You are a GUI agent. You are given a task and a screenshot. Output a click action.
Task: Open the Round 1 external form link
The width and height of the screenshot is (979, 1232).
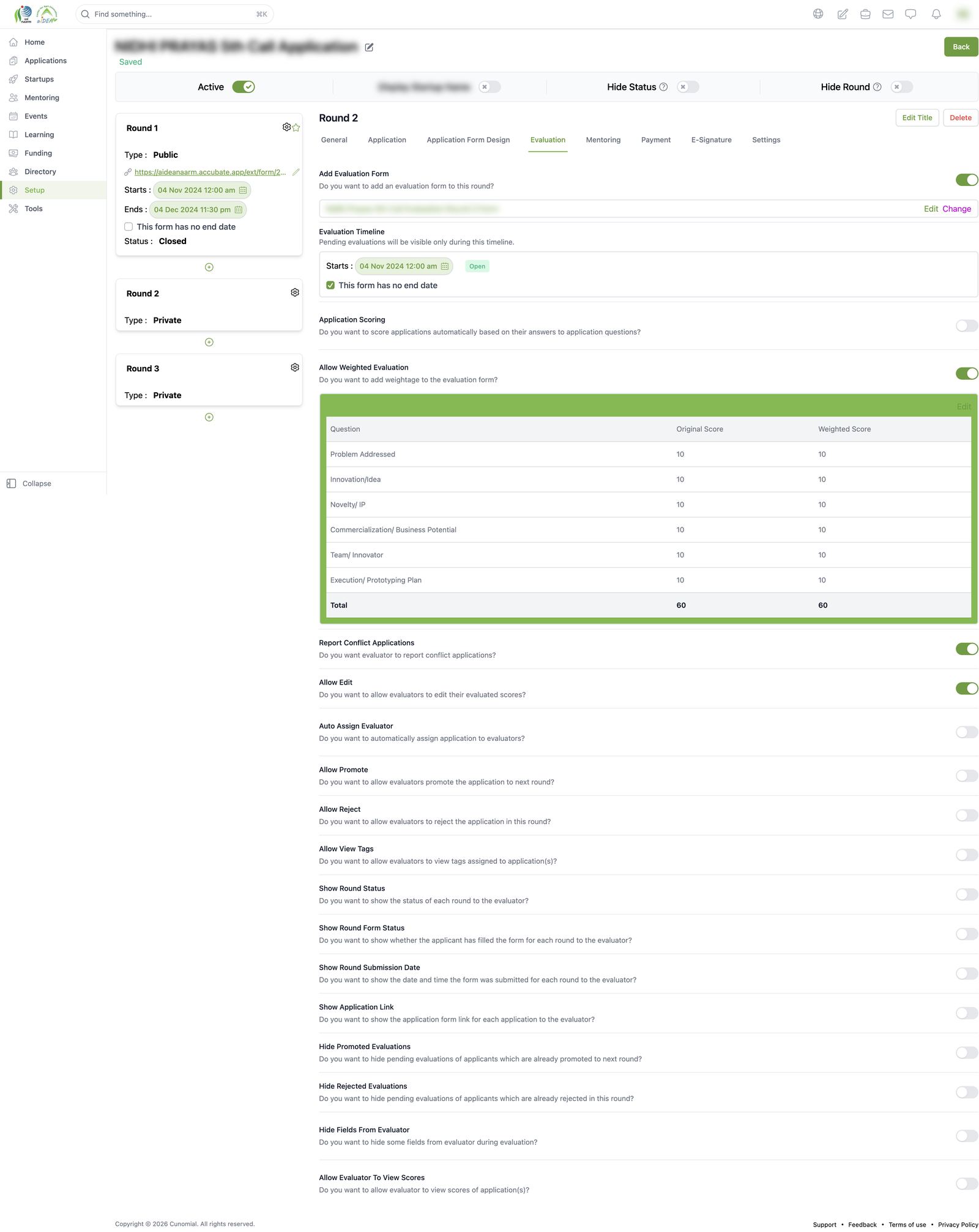(x=210, y=172)
